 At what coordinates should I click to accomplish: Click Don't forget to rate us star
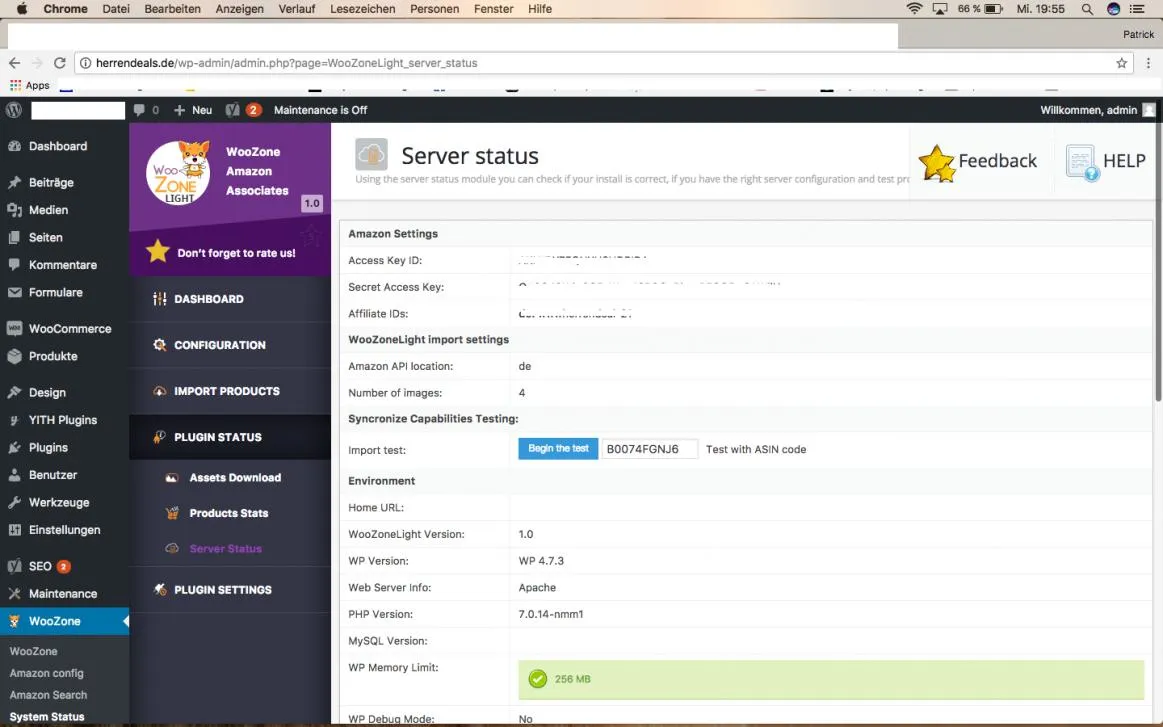pos(157,251)
